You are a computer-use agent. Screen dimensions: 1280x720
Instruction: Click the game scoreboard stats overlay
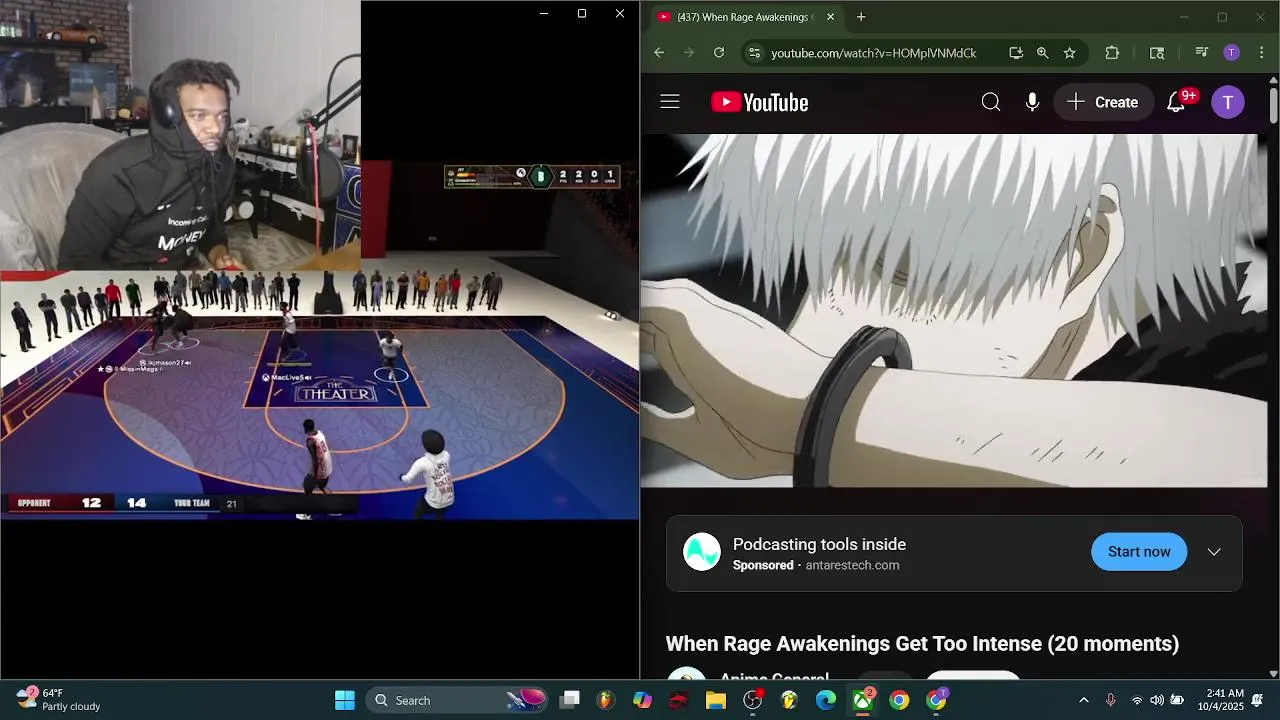tap(532, 177)
